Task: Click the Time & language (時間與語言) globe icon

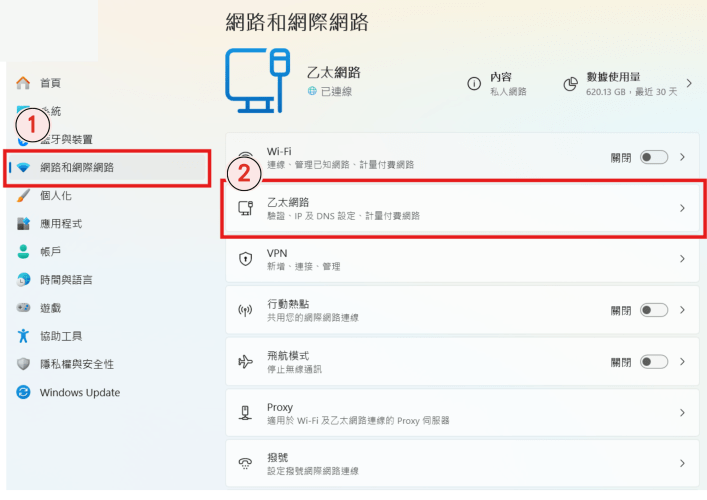Action: click(23, 280)
